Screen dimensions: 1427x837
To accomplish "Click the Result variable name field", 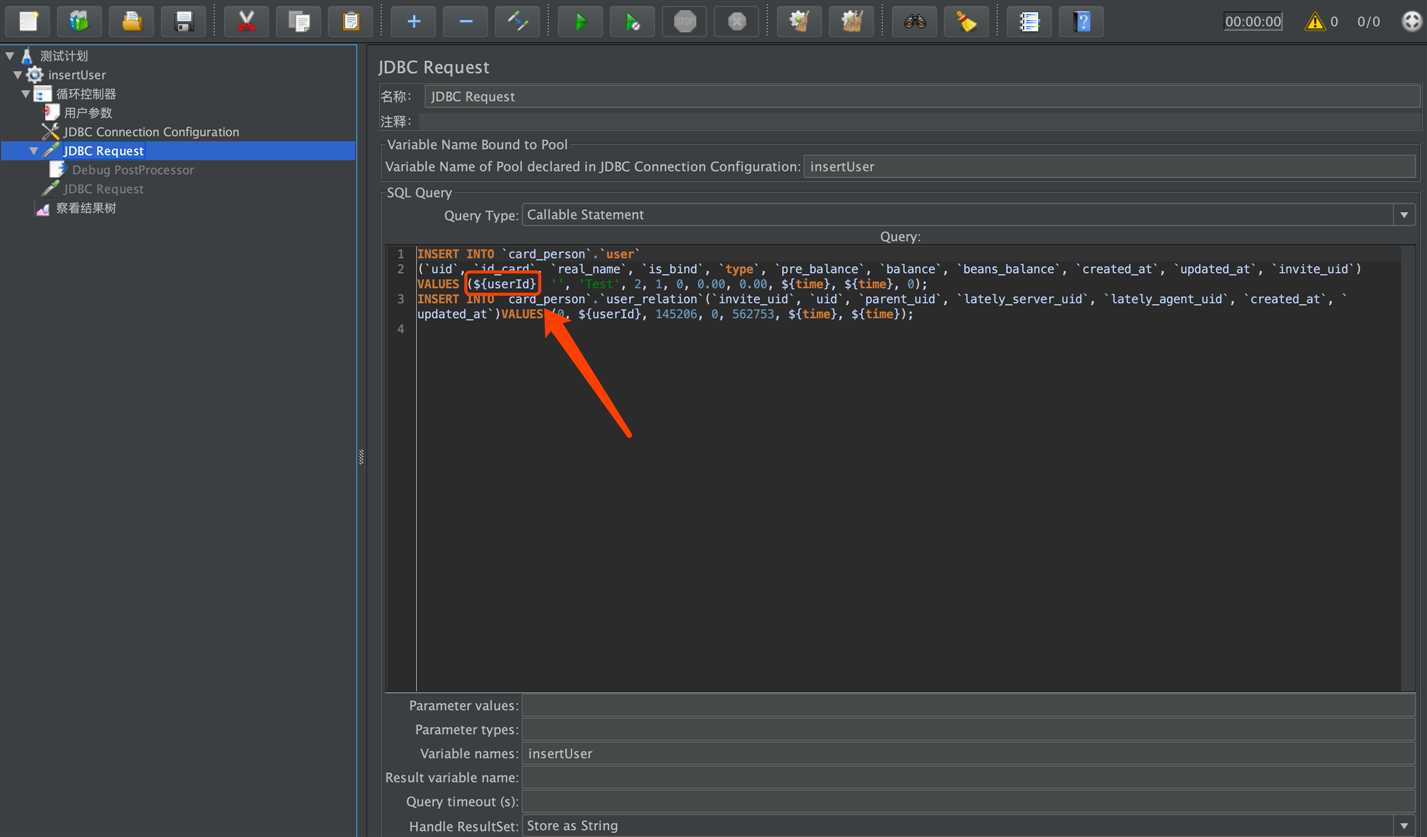I will [968, 778].
